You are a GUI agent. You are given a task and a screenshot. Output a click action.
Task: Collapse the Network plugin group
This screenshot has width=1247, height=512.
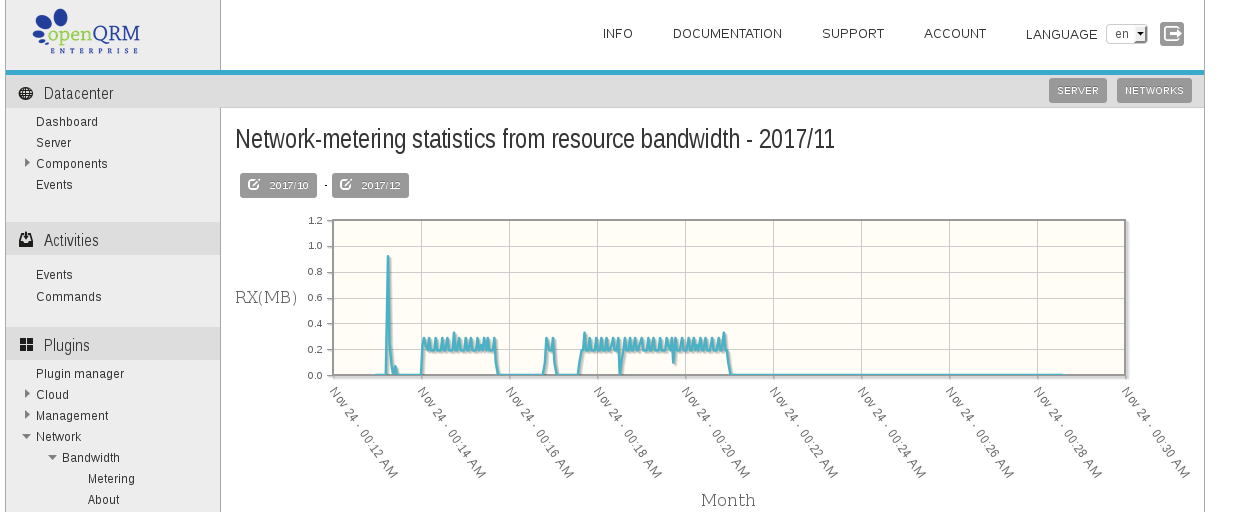click(x=27, y=437)
